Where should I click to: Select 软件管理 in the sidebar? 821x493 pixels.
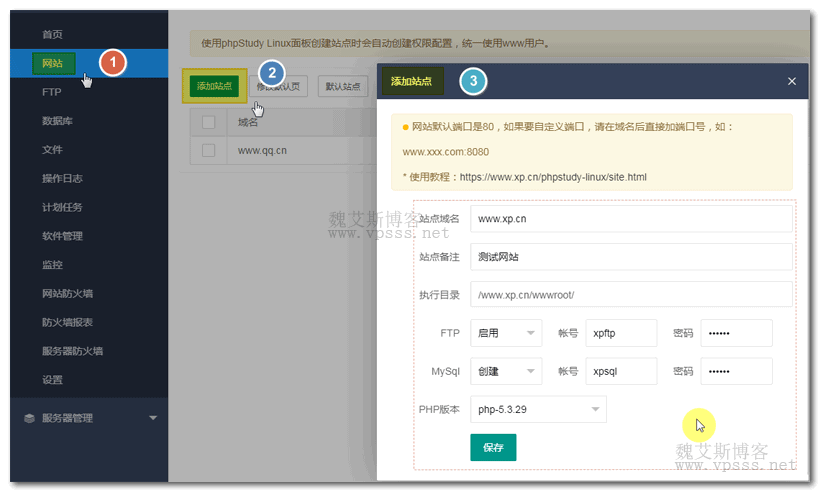62,236
